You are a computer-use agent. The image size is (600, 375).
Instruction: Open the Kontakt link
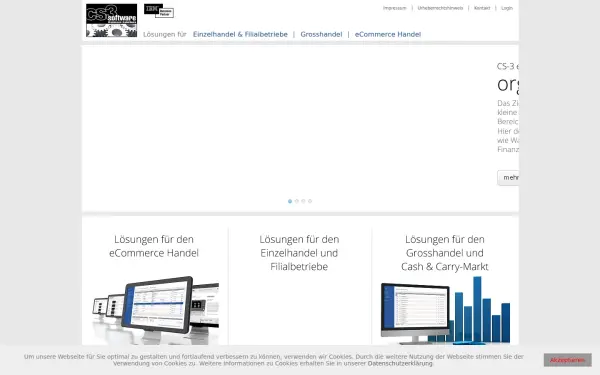(482, 8)
